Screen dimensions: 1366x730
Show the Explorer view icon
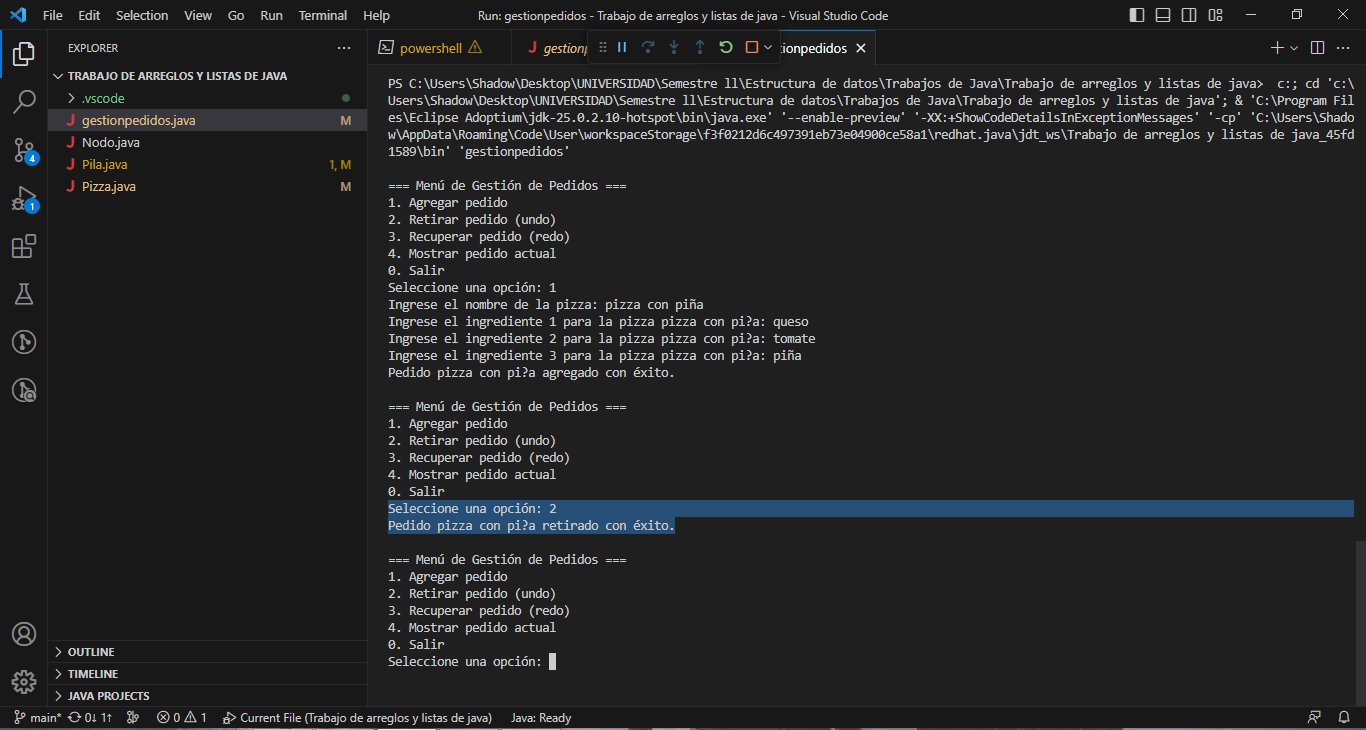[x=24, y=54]
